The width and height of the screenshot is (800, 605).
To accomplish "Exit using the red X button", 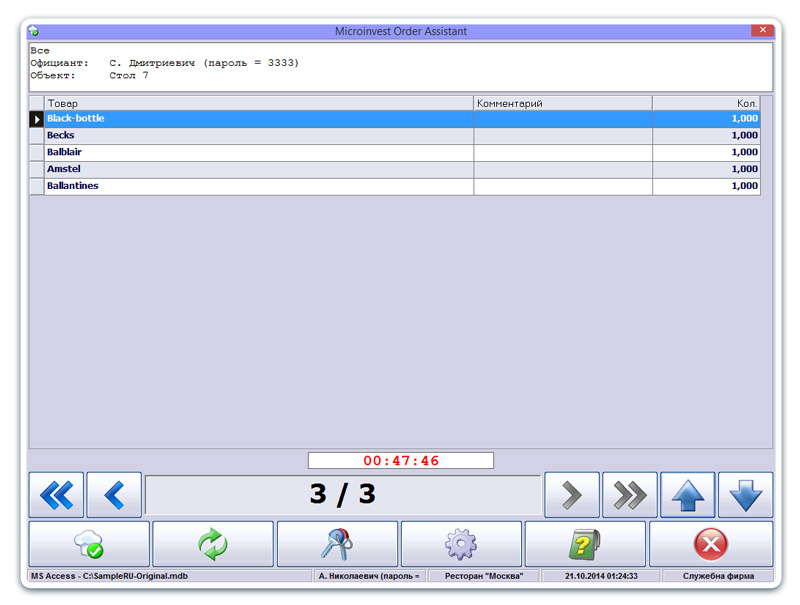I will pyautogui.click(x=710, y=544).
